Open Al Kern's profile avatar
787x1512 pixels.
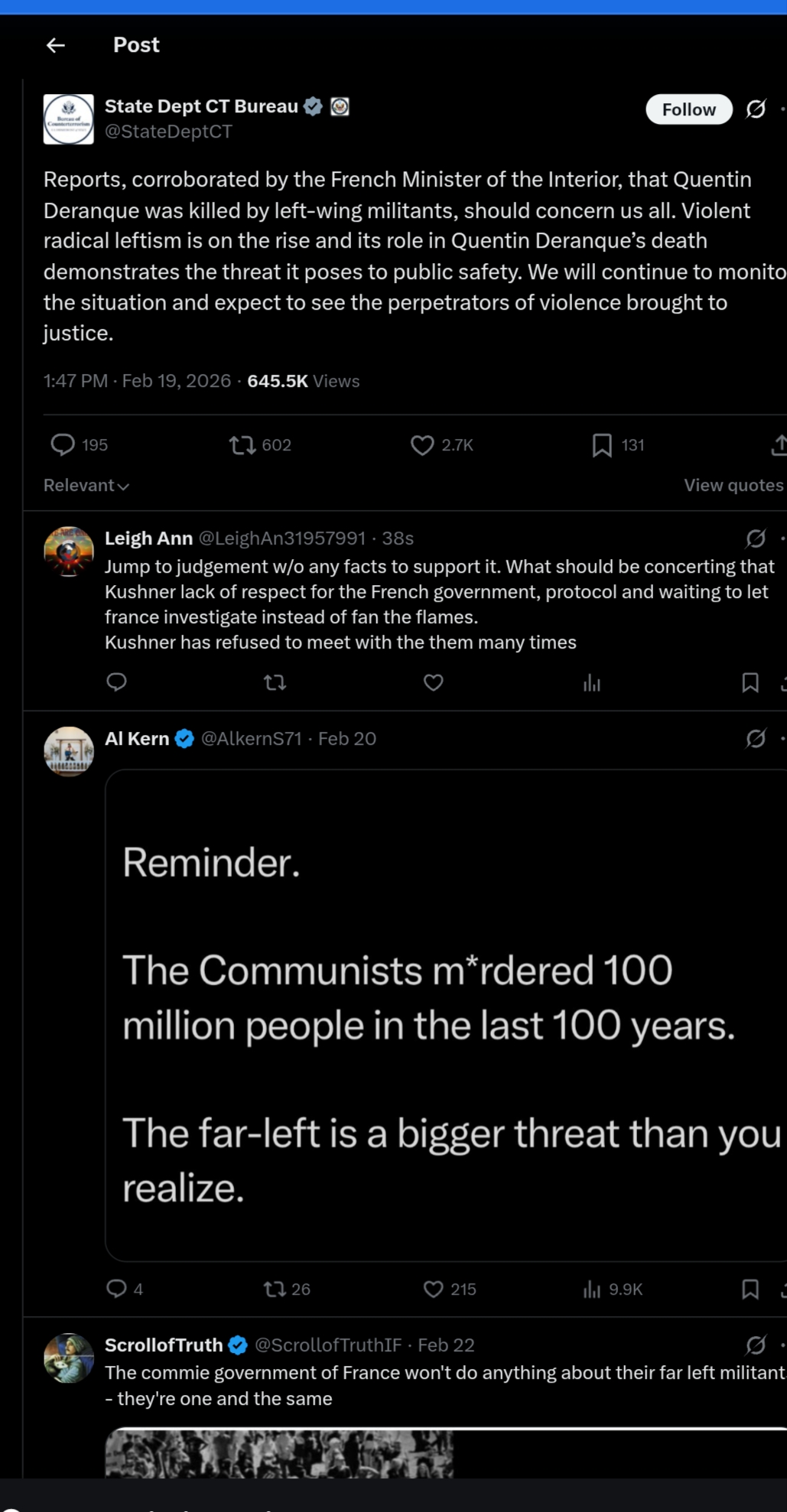point(69,751)
